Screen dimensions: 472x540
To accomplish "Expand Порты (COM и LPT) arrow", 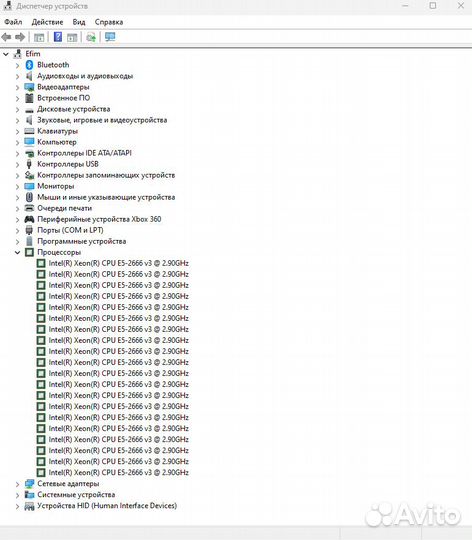I will [18, 230].
